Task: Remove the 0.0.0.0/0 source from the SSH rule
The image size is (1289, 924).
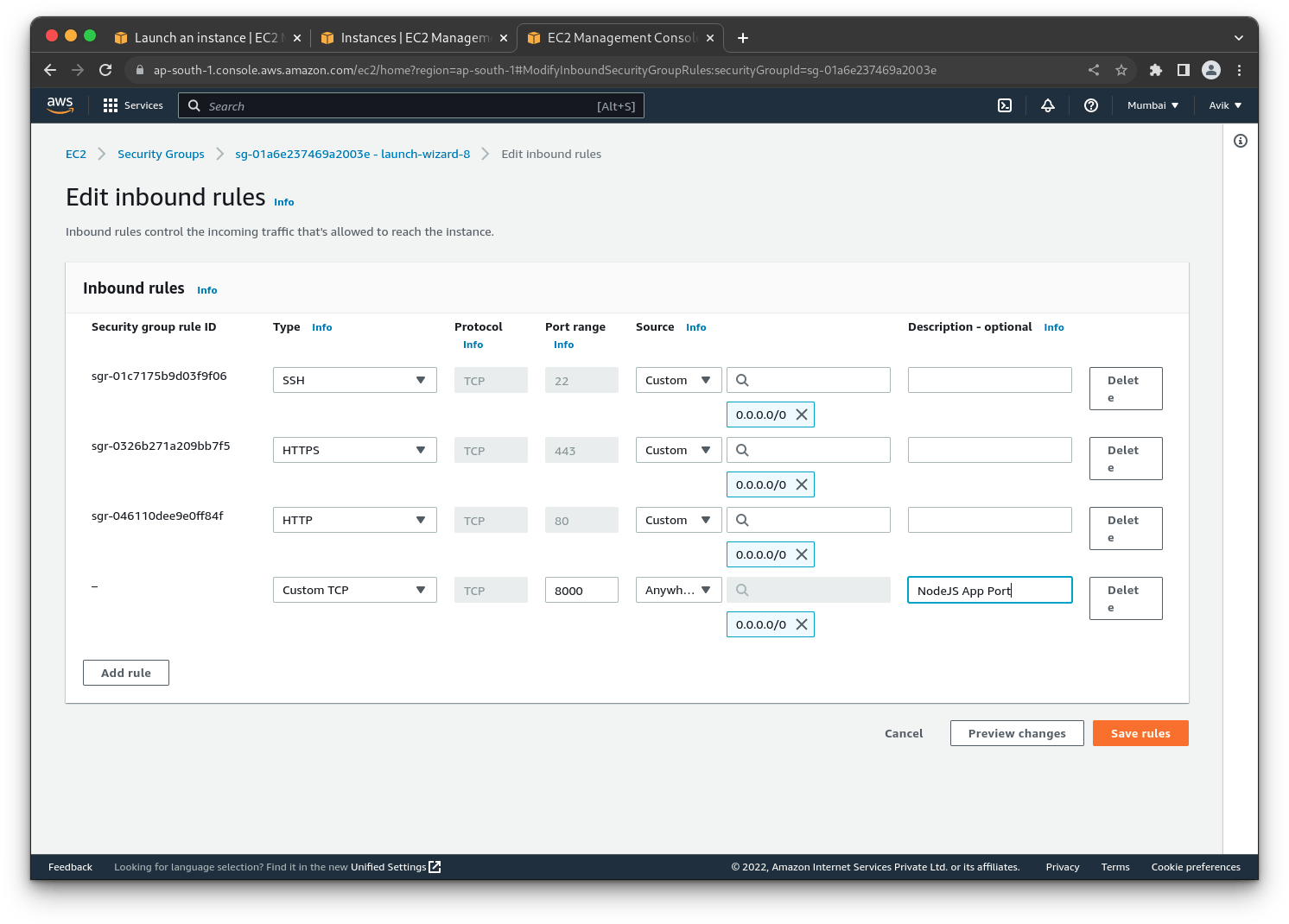Action: click(x=802, y=414)
